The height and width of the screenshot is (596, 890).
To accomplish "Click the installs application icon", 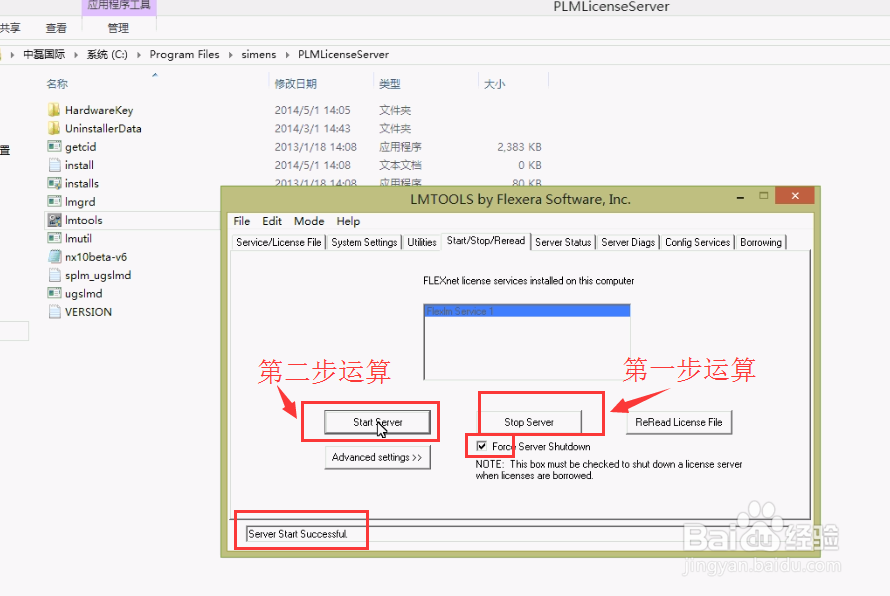I will tap(54, 183).
